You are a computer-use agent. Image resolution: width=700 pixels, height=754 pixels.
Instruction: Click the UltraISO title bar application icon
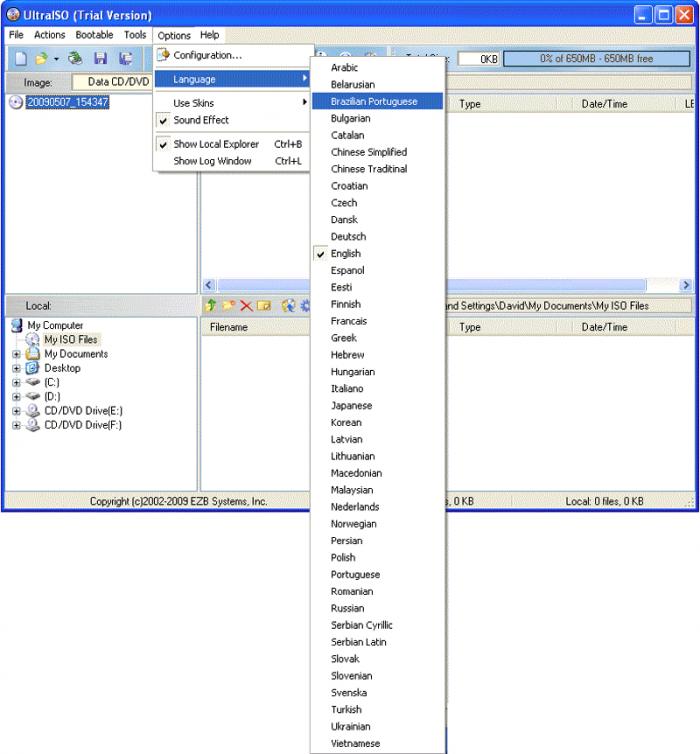(13, 15)
